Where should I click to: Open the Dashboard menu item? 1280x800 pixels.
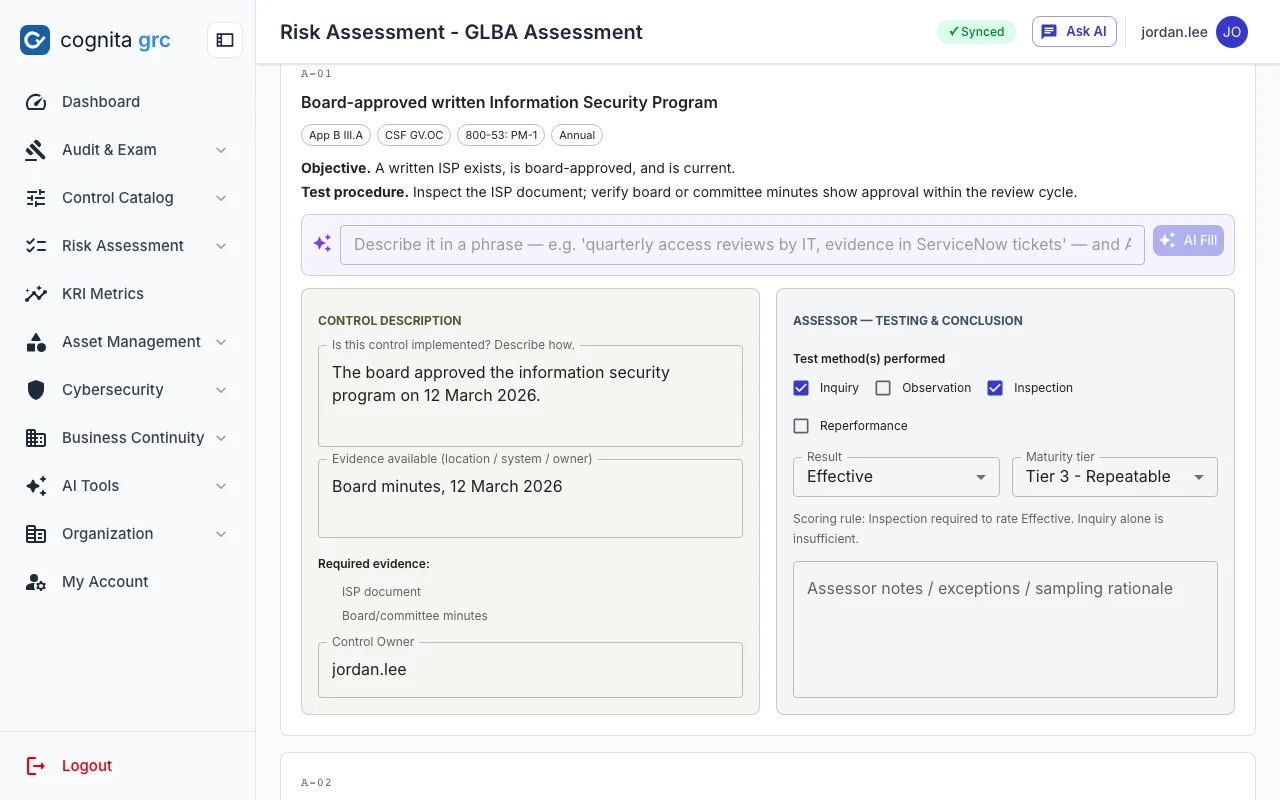click(128, 102)
